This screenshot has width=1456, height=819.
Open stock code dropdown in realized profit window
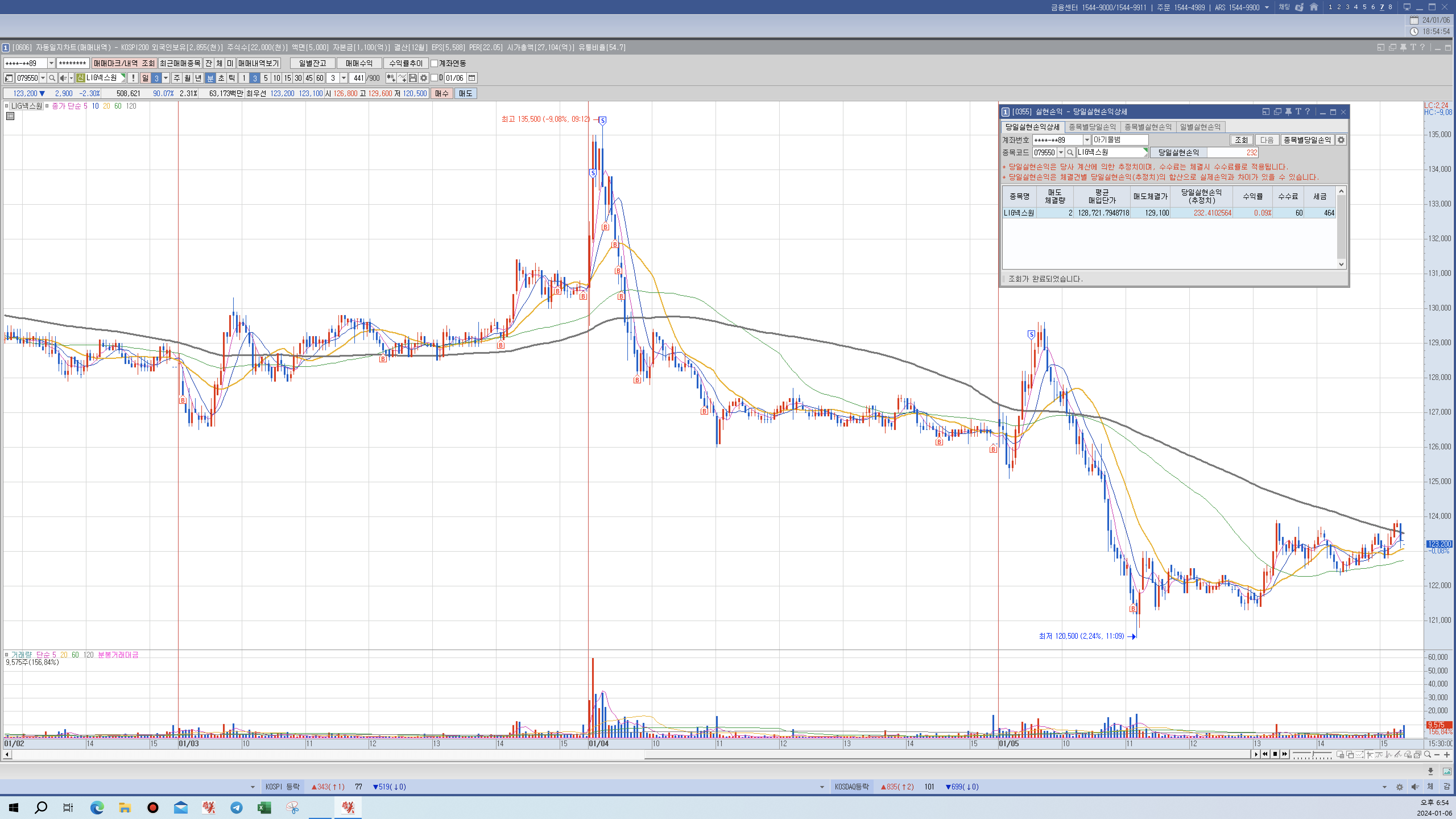click(1061, 153)
